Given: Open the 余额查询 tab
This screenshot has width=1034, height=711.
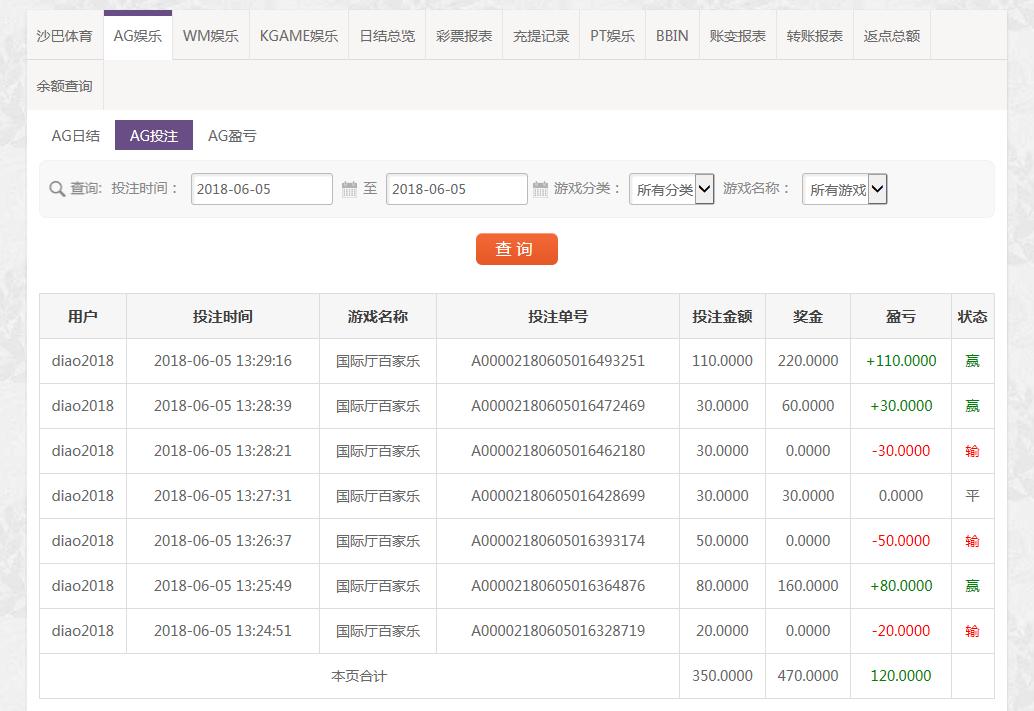Looking at the screenshot, I should point(65,86).
